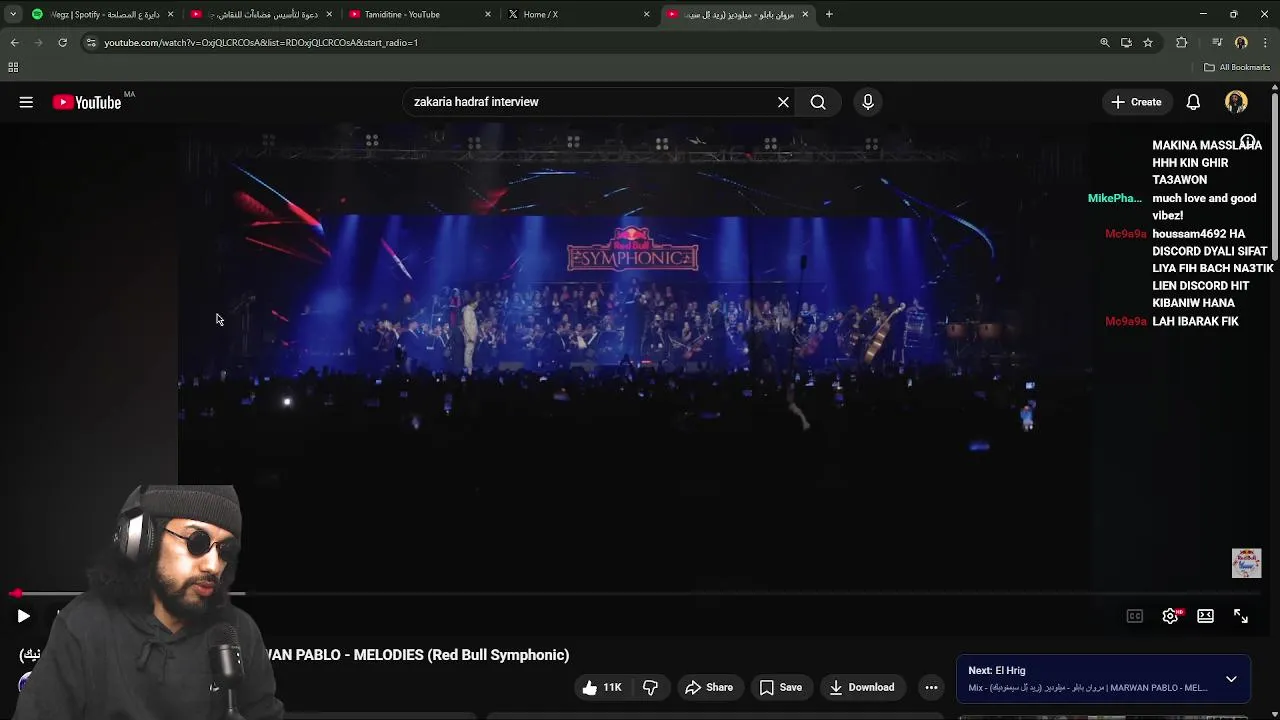Open YouTube notifications bell
Screen dimensions: 1280x720
pos(1193,102)
